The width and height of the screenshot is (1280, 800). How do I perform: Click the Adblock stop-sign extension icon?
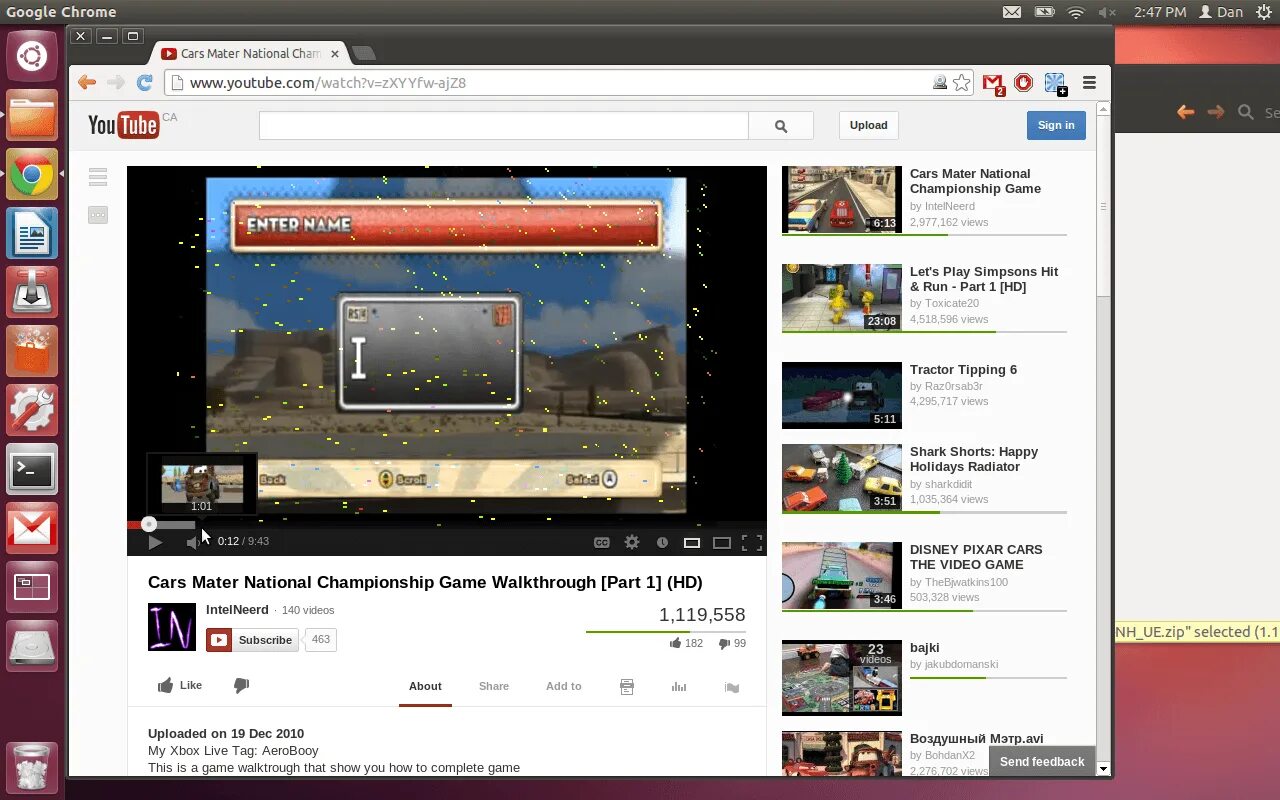(1023, 83)
